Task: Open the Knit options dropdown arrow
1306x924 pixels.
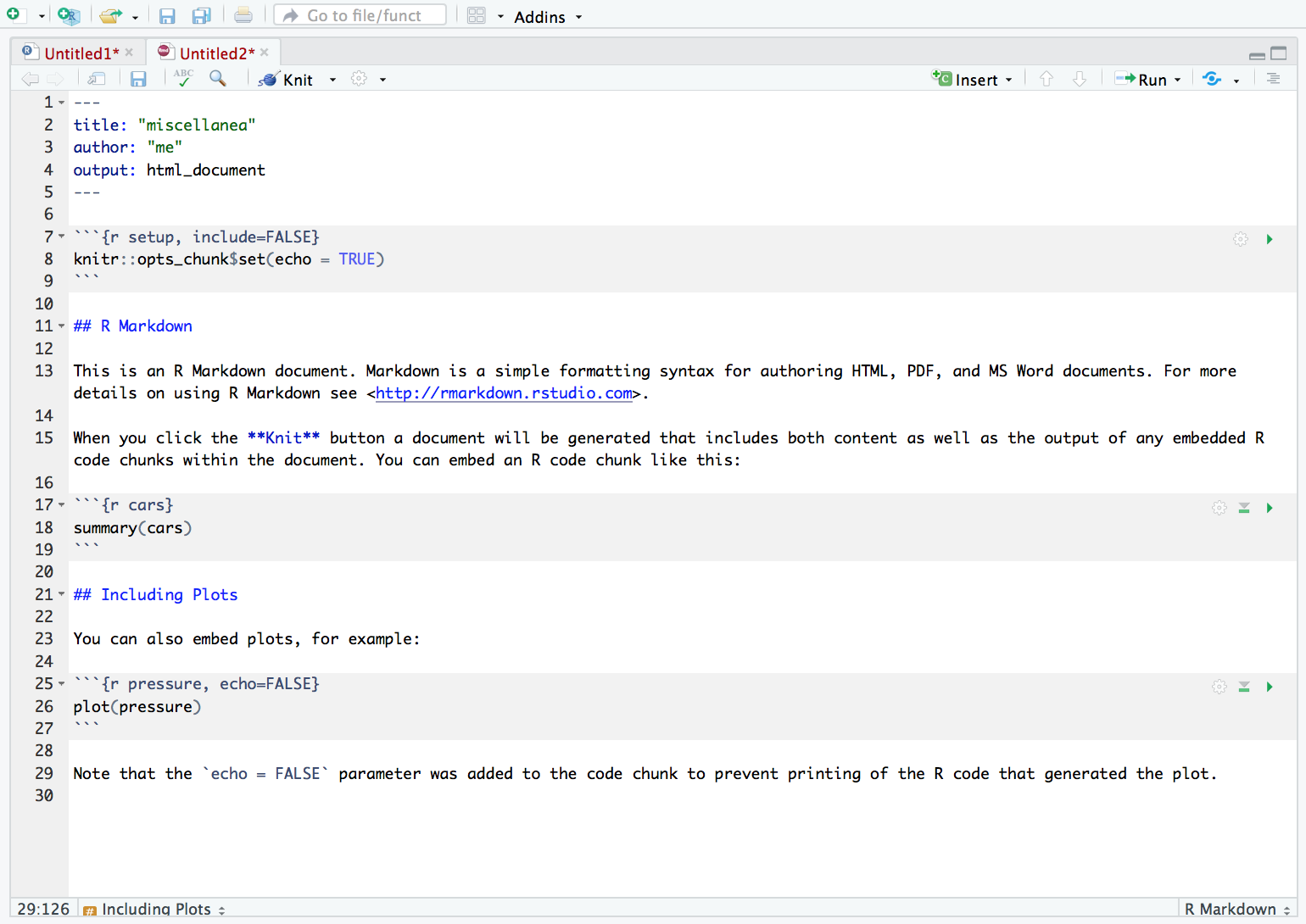Action: coord(332,80)
